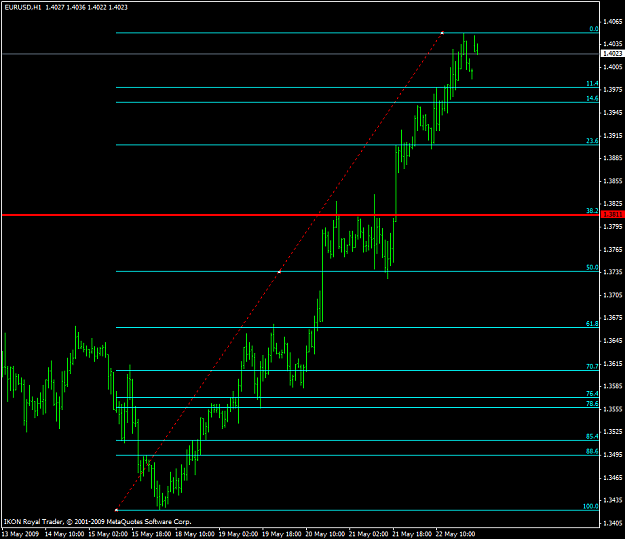
Task: Click the 1.3735 price axis value
Action: point(613,272)
